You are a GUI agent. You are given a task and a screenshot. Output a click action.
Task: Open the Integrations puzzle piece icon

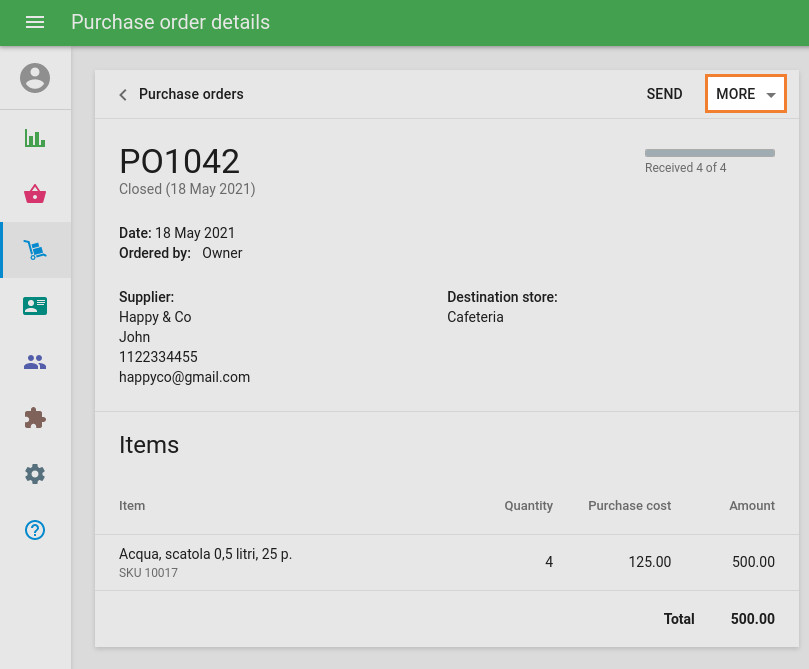pos(35,418)
